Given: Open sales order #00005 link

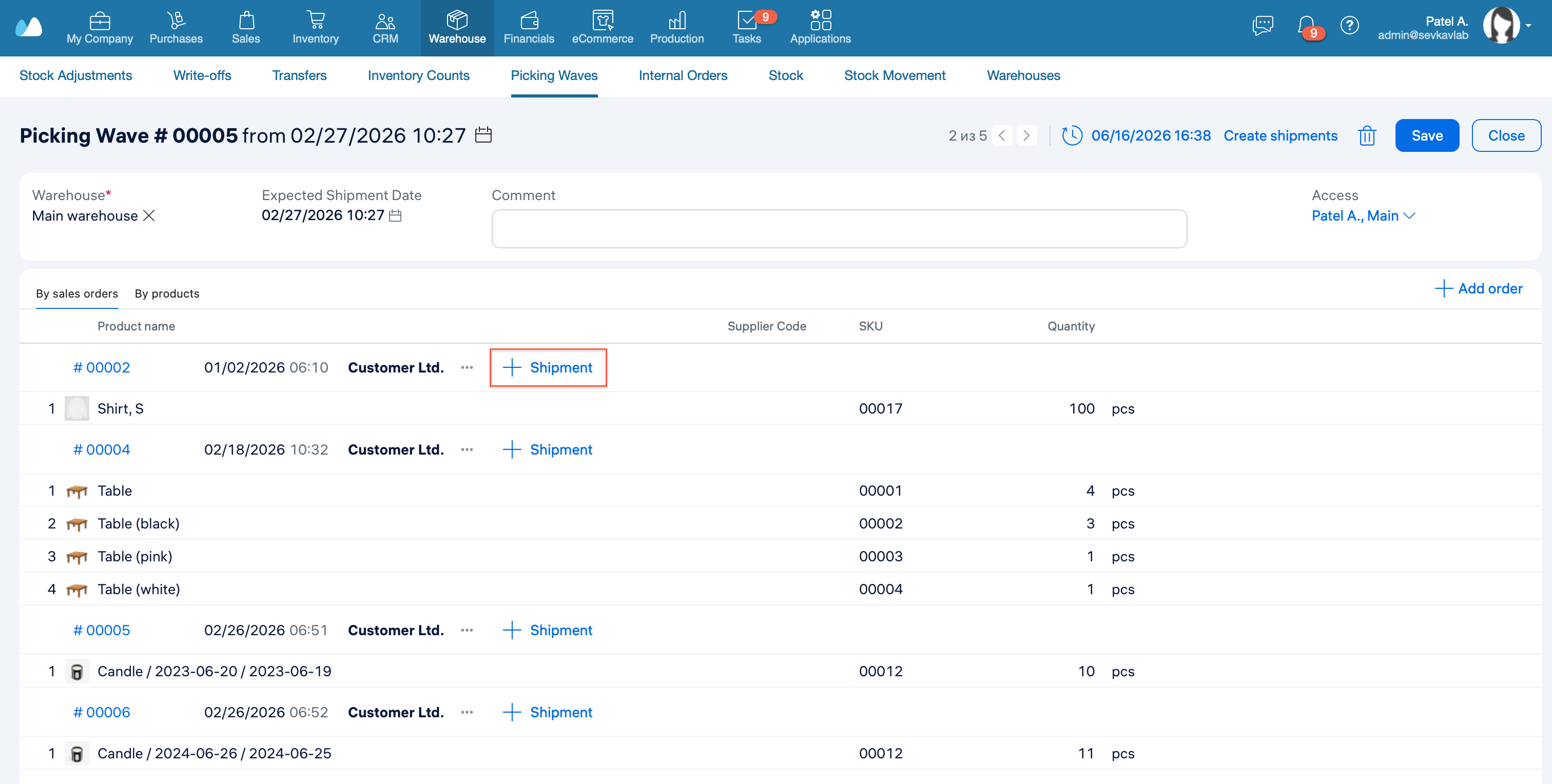Looking at the screenshot, I should click(101, 630).
